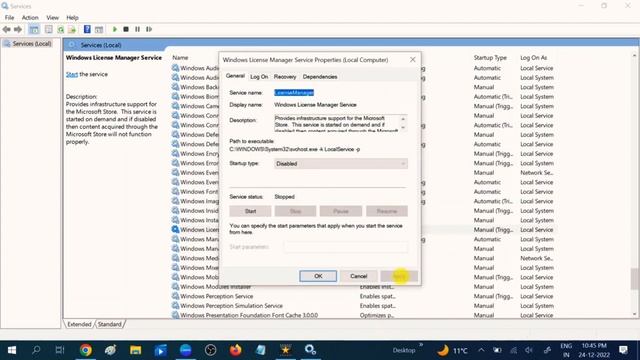This screenshot has width=640, height=360.
Task: Click the 11°C weather widget in taskbar
Action: pyautogui.click(x=452, y=350)
